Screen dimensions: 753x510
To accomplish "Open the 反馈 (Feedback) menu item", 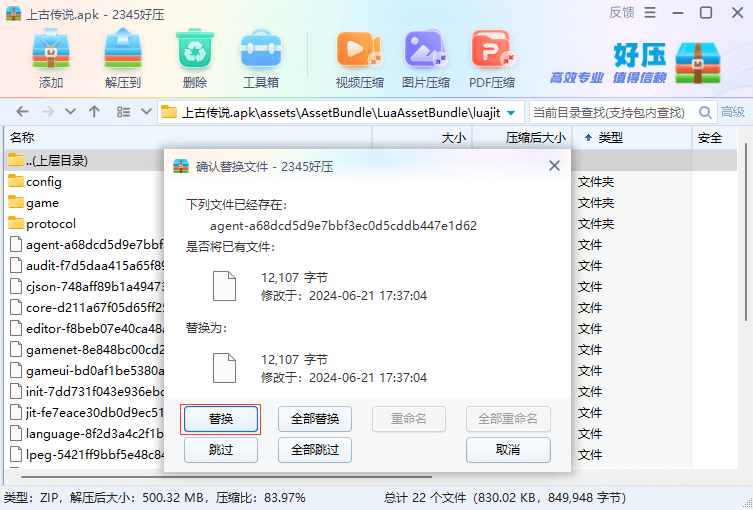I will pyautogui.click(x=621, y=13).
